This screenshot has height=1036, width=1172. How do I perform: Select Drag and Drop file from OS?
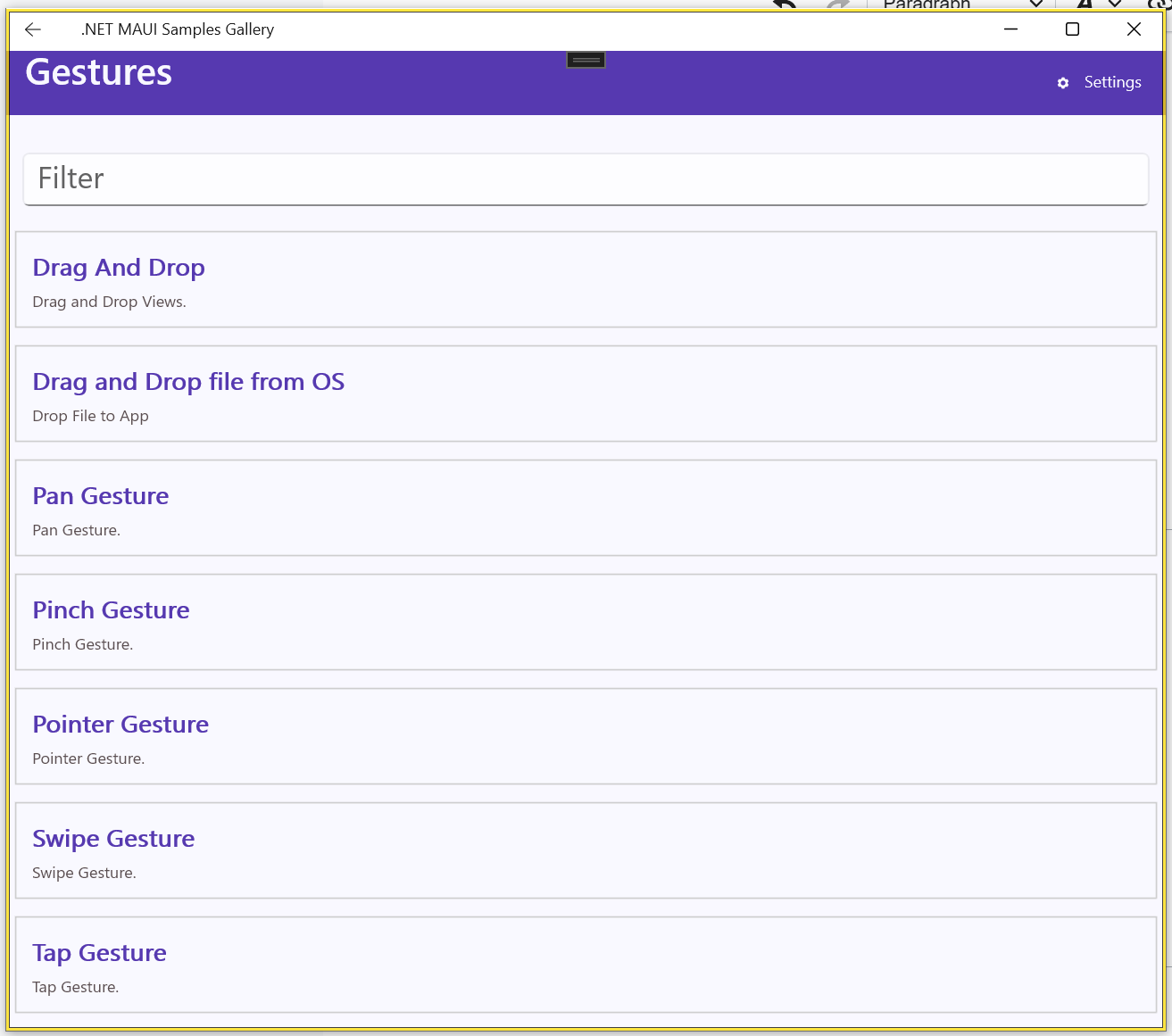pyautogui.click(x=188, y=382)
